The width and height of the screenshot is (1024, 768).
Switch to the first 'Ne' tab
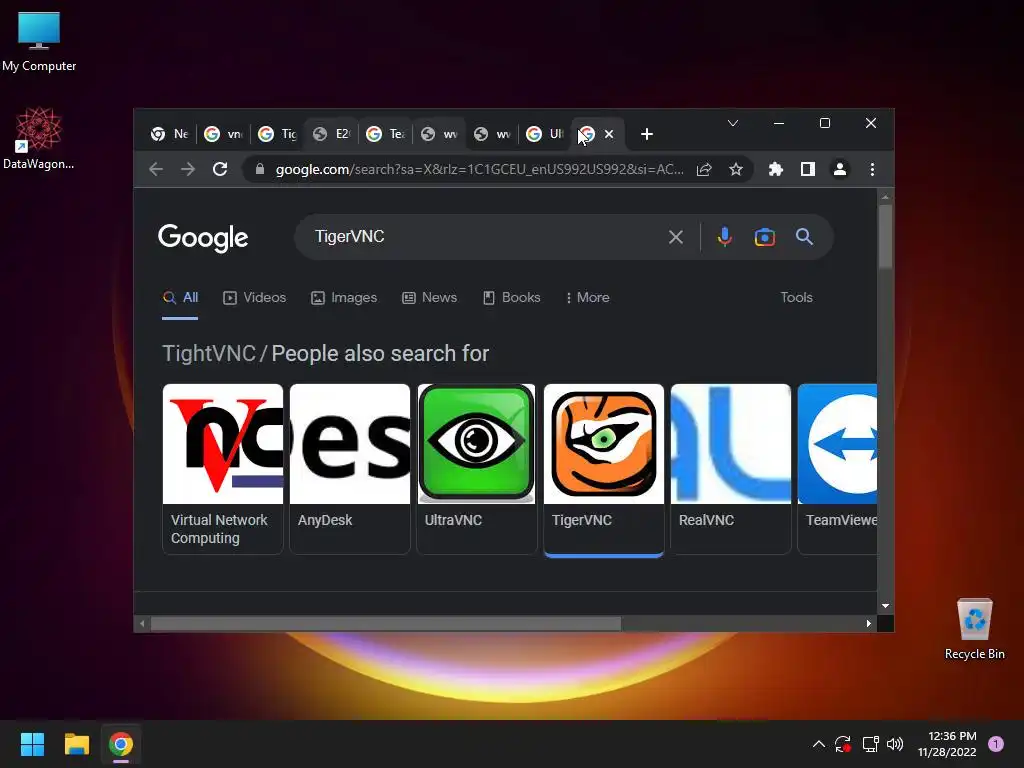[169, 134]
